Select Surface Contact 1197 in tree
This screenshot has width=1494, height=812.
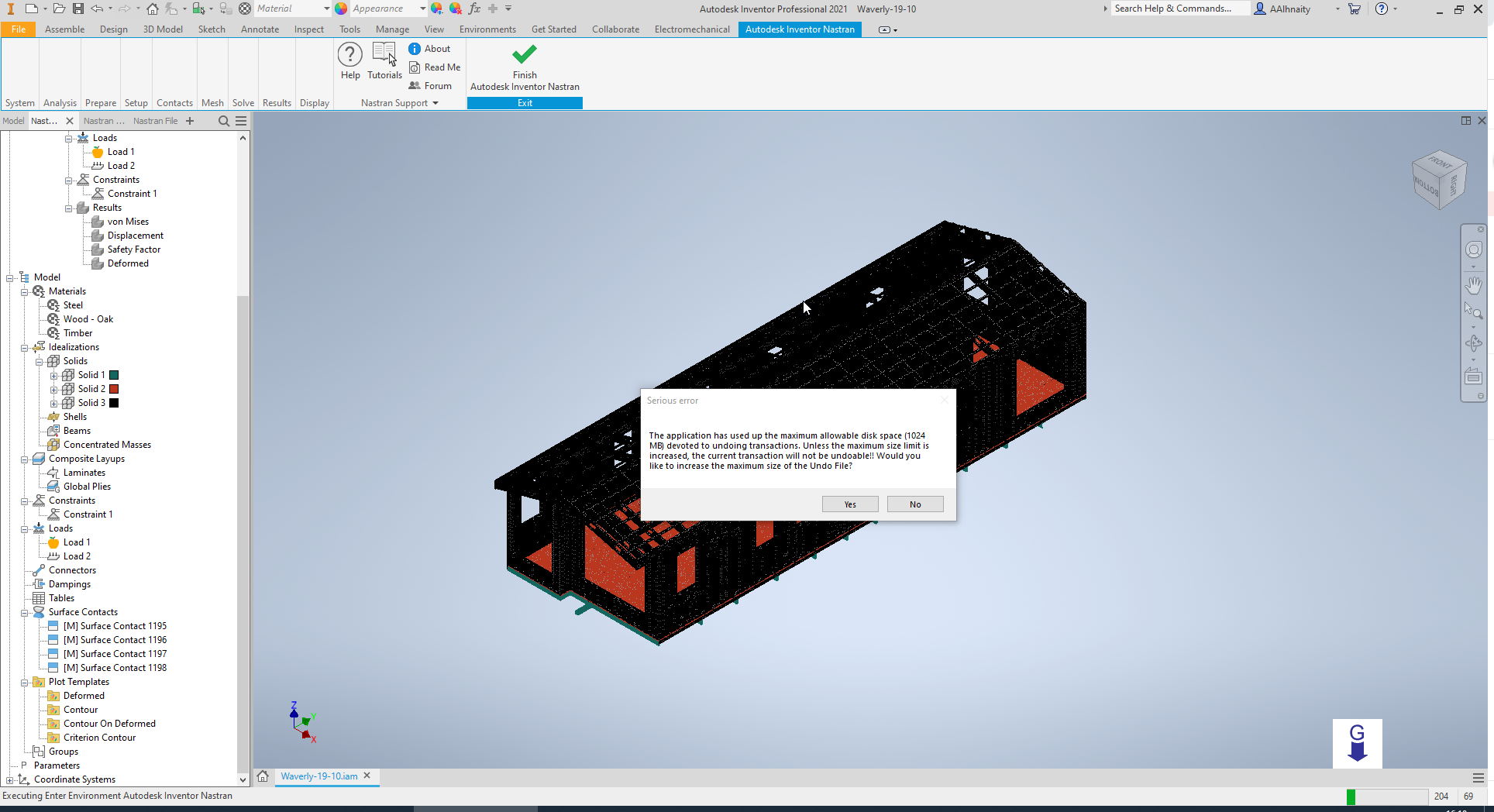(x=115, y=654)
